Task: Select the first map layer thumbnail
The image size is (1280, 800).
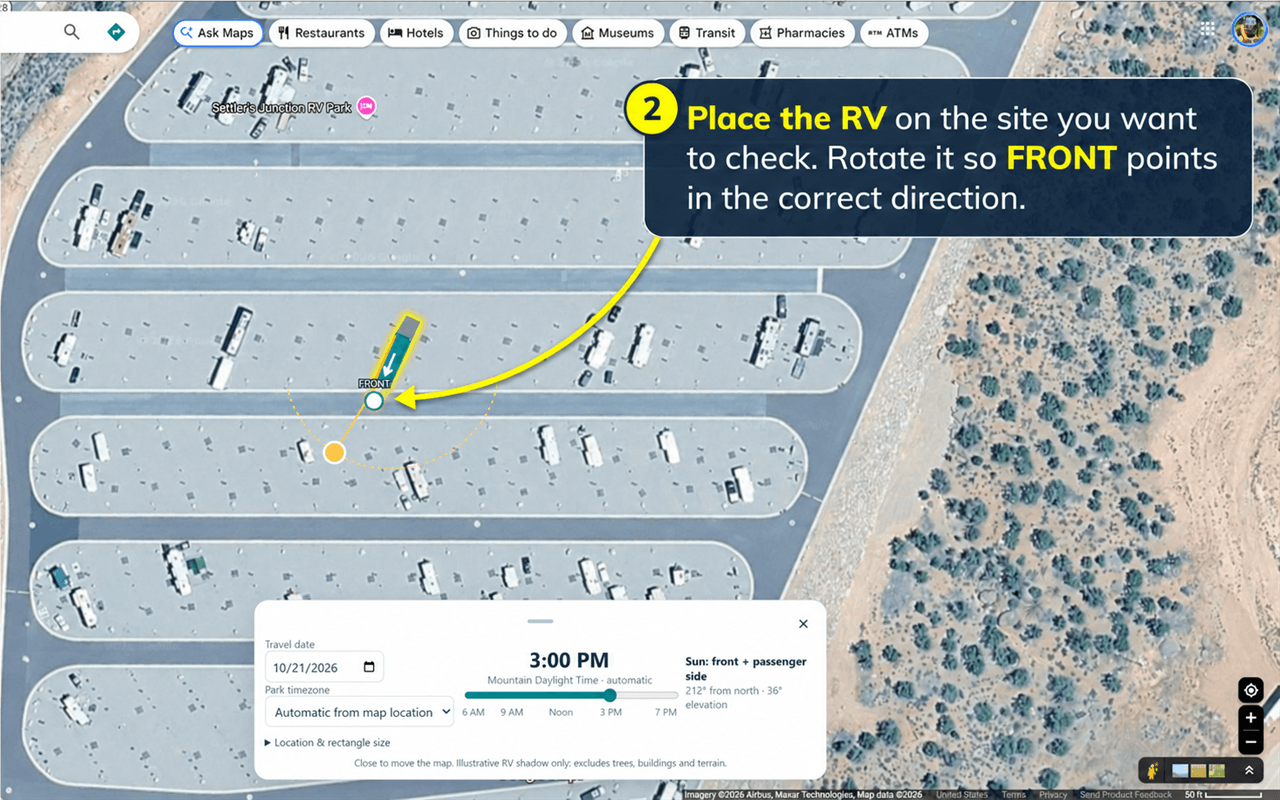Action: pyautogui.click(x=1180, y=771)
